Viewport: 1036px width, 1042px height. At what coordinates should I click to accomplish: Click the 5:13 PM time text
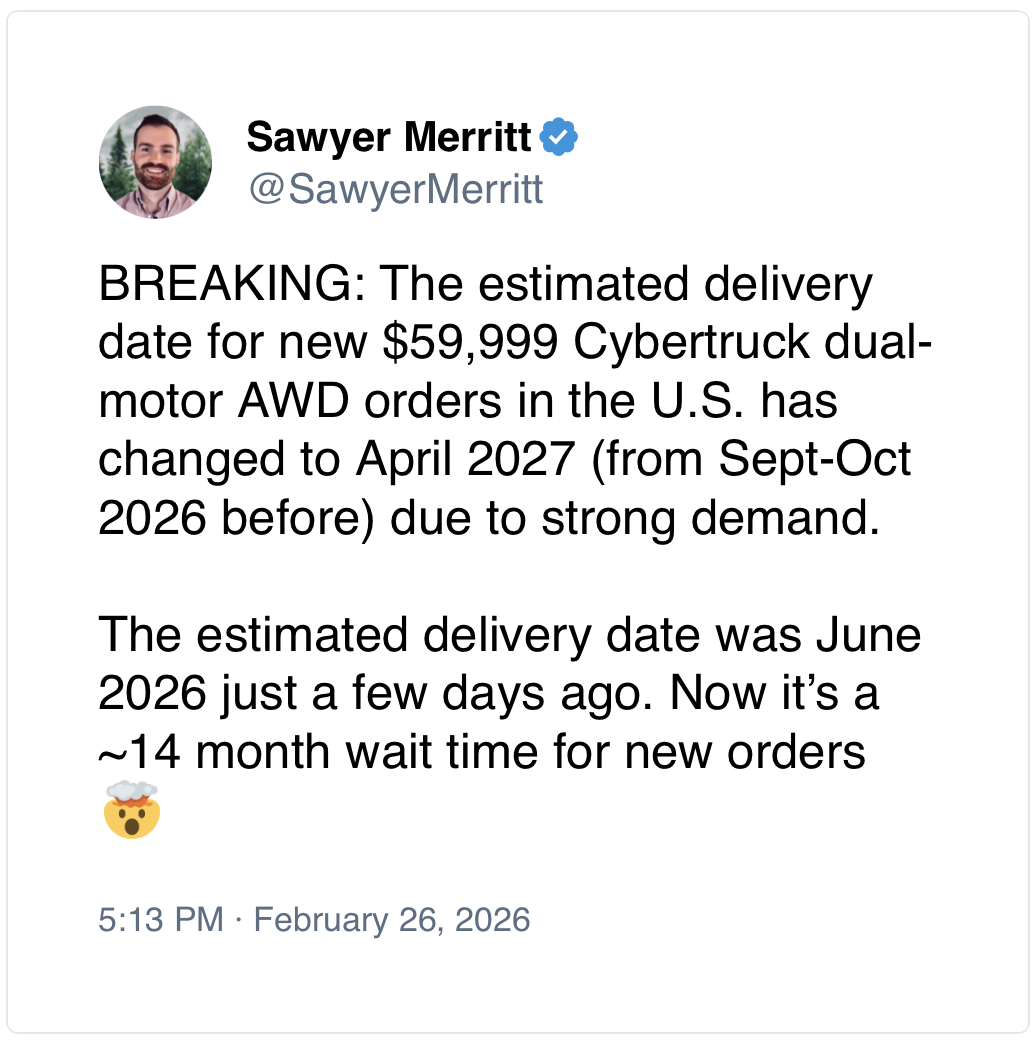pos(160,919)
